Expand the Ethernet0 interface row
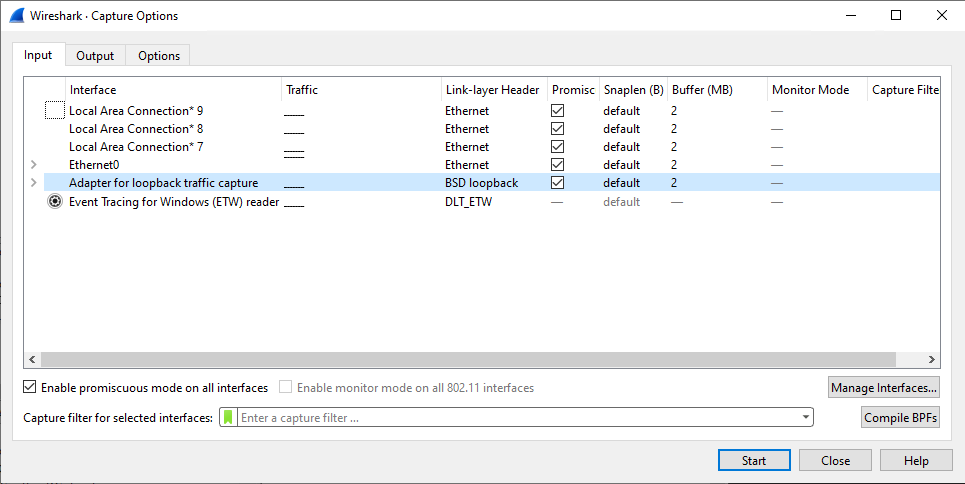 (34, 164)
